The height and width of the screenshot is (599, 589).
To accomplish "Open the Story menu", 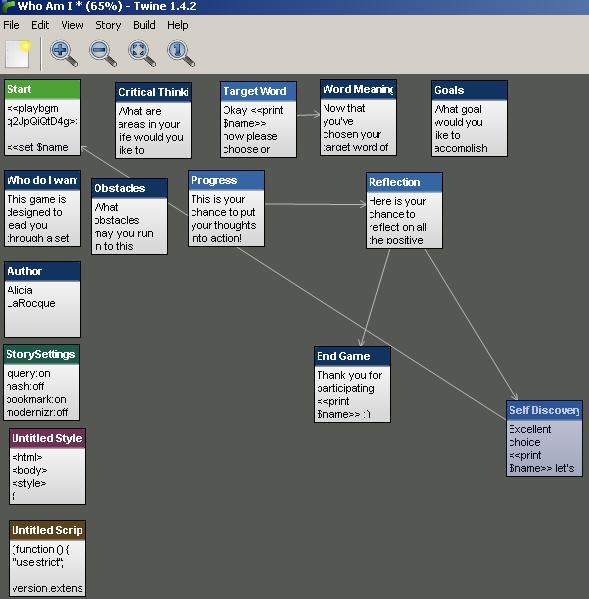I will 108,25.
